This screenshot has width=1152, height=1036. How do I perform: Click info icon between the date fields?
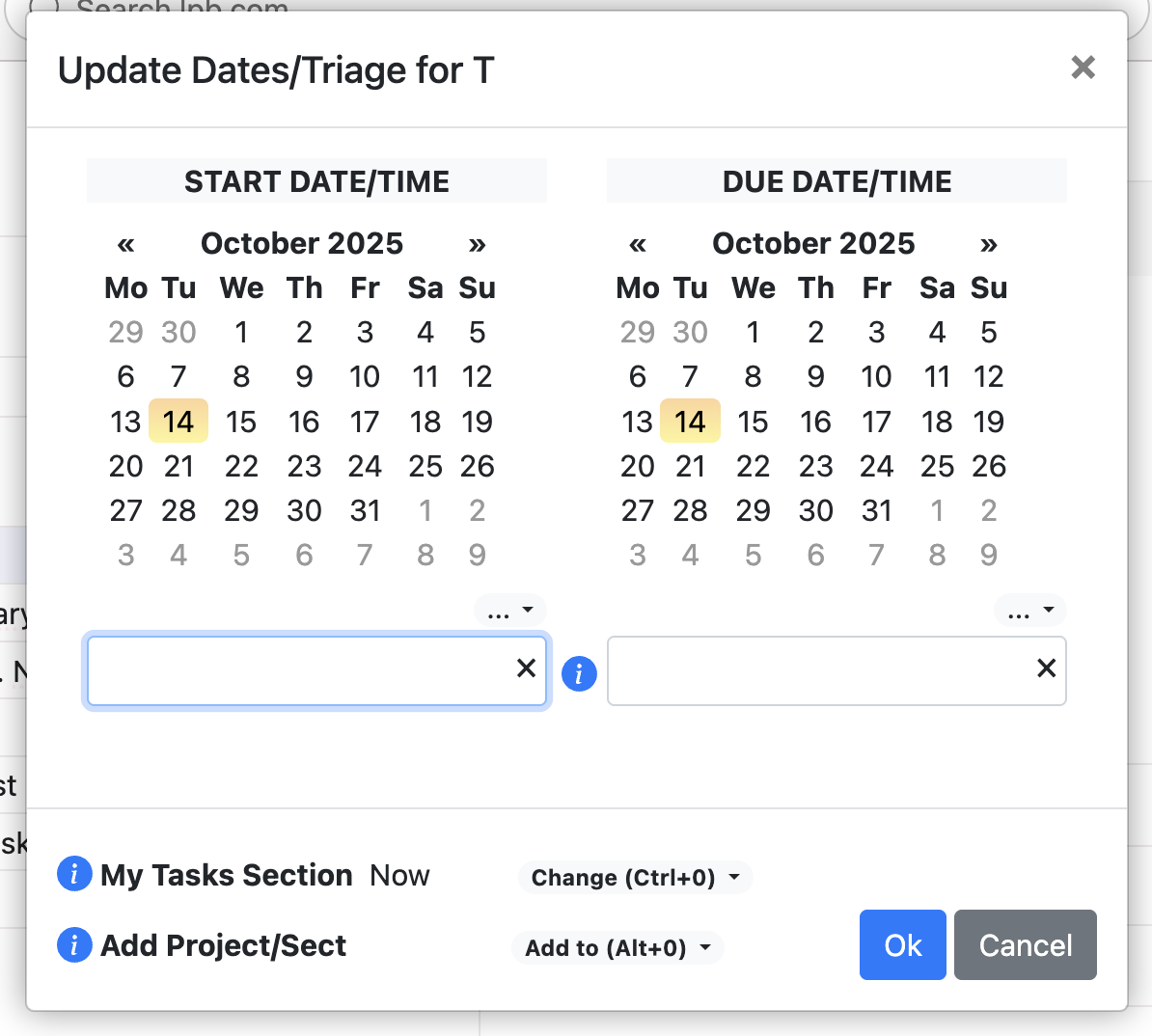579,673
